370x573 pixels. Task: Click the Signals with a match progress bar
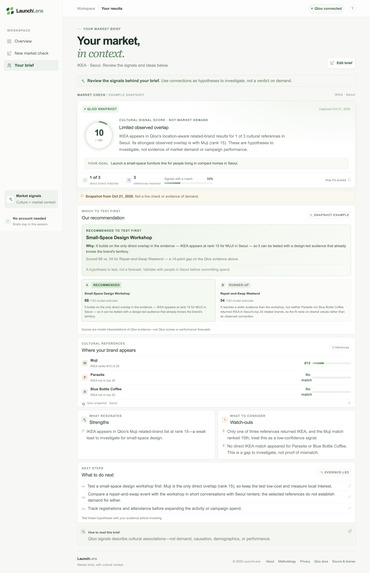click(189, 183)
